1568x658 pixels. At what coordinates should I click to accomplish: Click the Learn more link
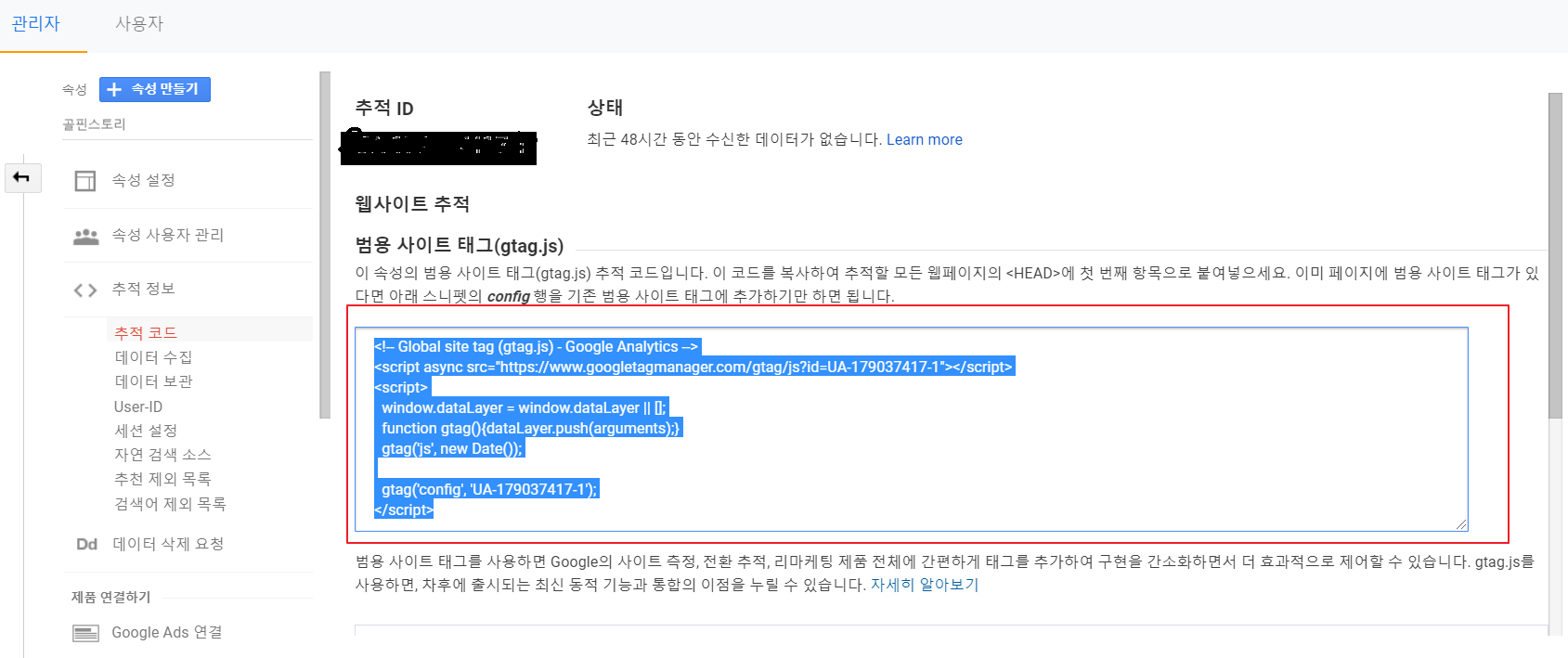(x=925, y=139)
